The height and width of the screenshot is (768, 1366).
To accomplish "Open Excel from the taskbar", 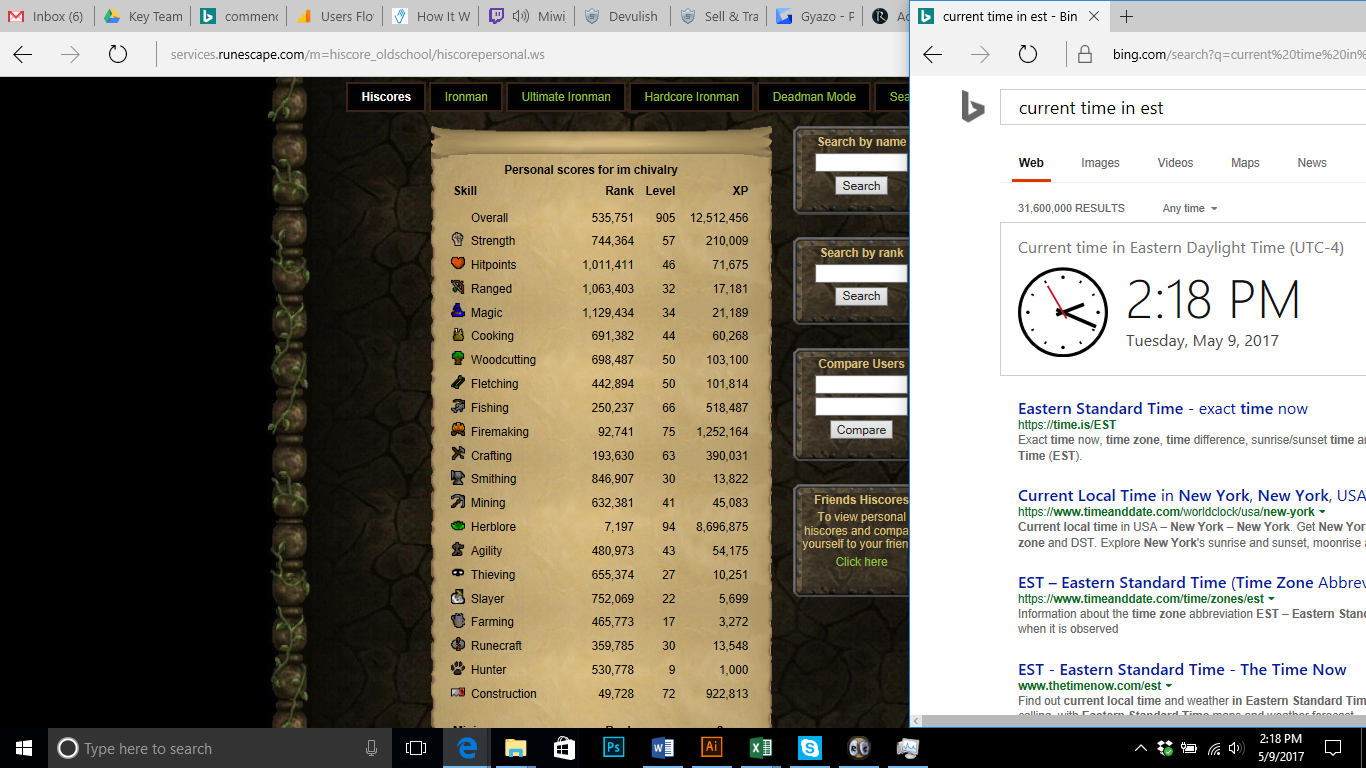I will (761, 748).
